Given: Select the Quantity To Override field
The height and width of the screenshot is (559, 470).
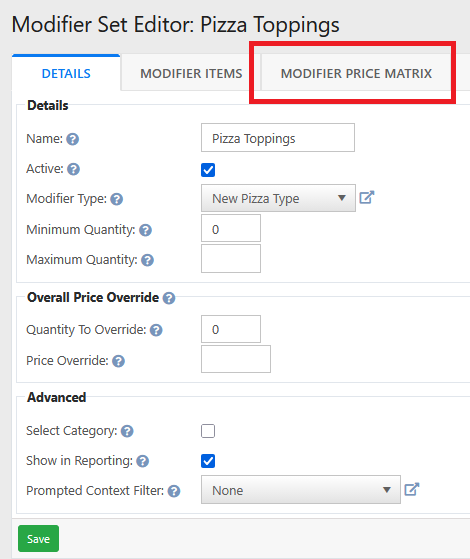Looking at the screenshot, I should (x=231, y=329).
